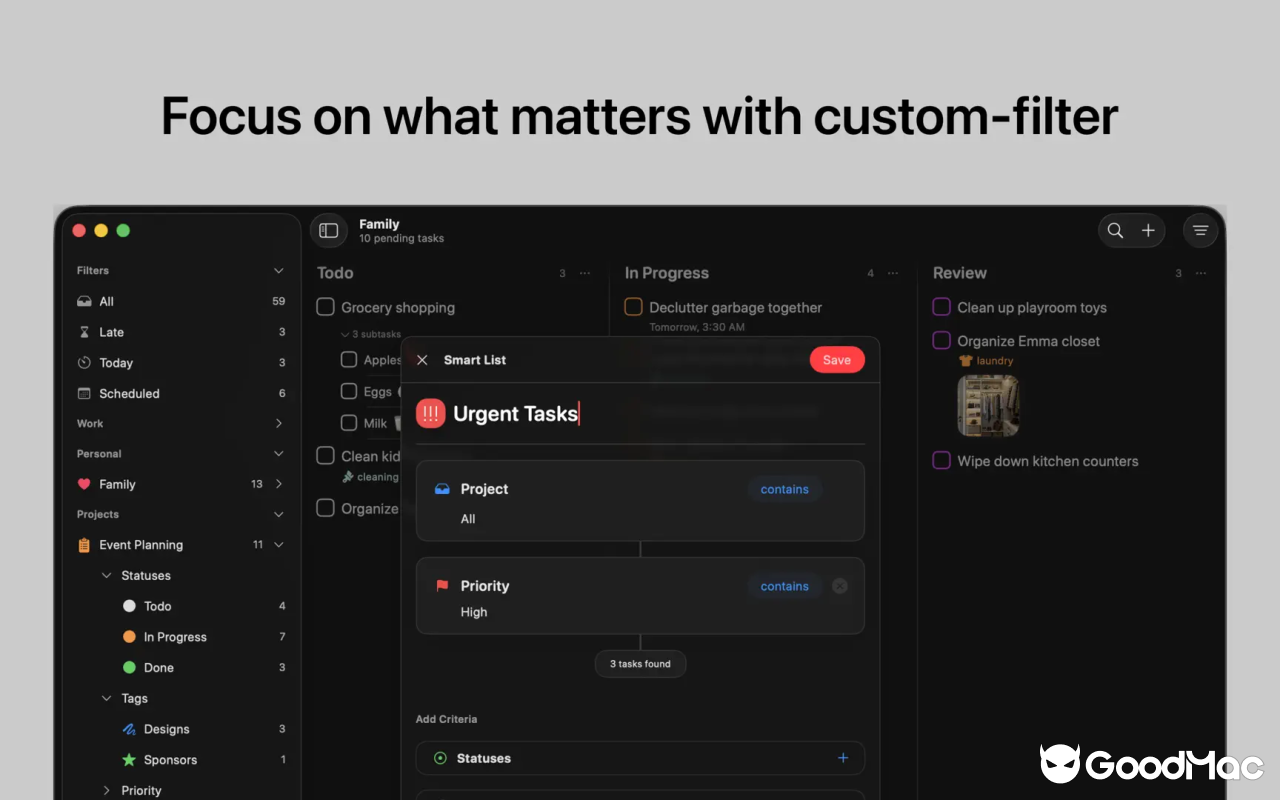Check the Wipe down kitchen counters task
The image size is (1280, 800).
tap(941, 461)
